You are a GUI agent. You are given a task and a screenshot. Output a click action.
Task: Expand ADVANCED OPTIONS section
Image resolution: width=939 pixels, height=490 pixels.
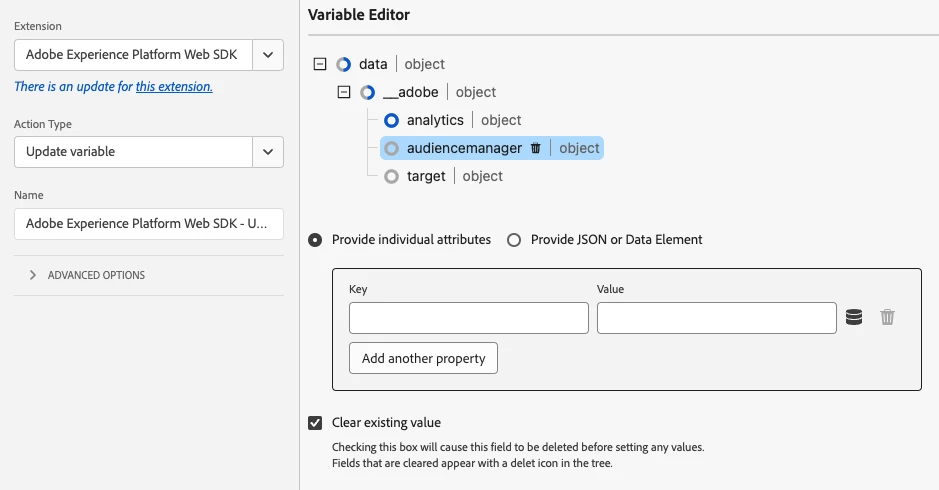(x=33, y=275)
